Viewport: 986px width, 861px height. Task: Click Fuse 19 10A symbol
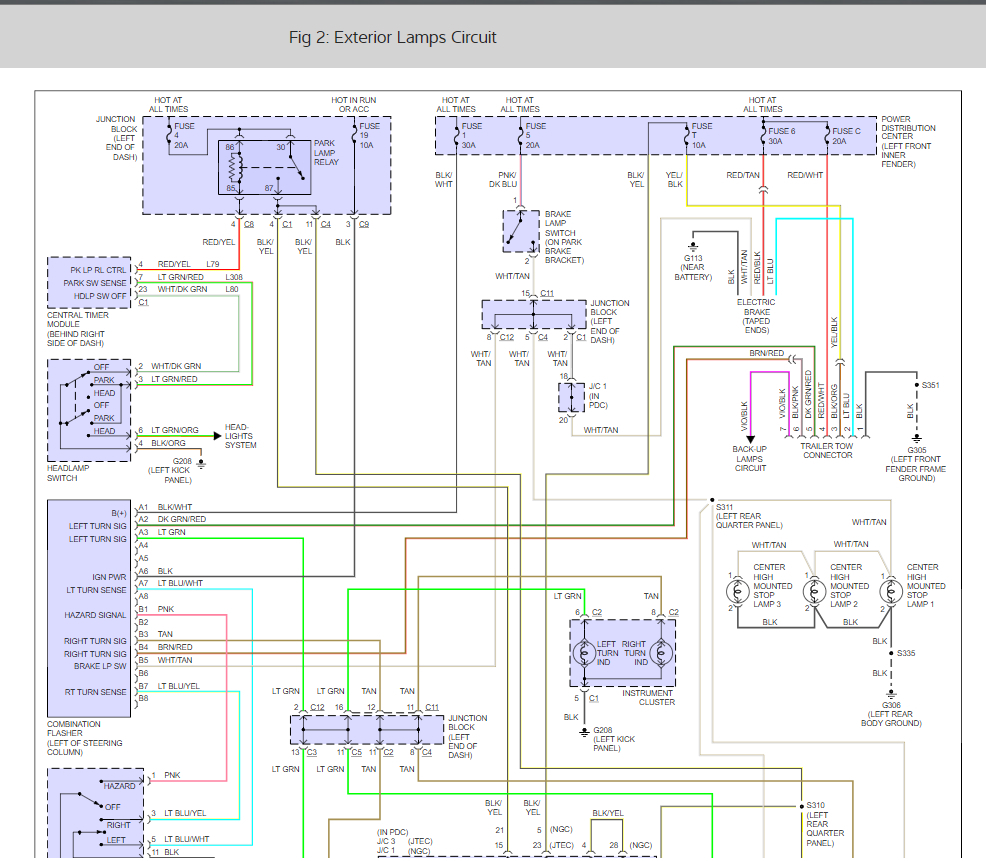coord(354,135)
